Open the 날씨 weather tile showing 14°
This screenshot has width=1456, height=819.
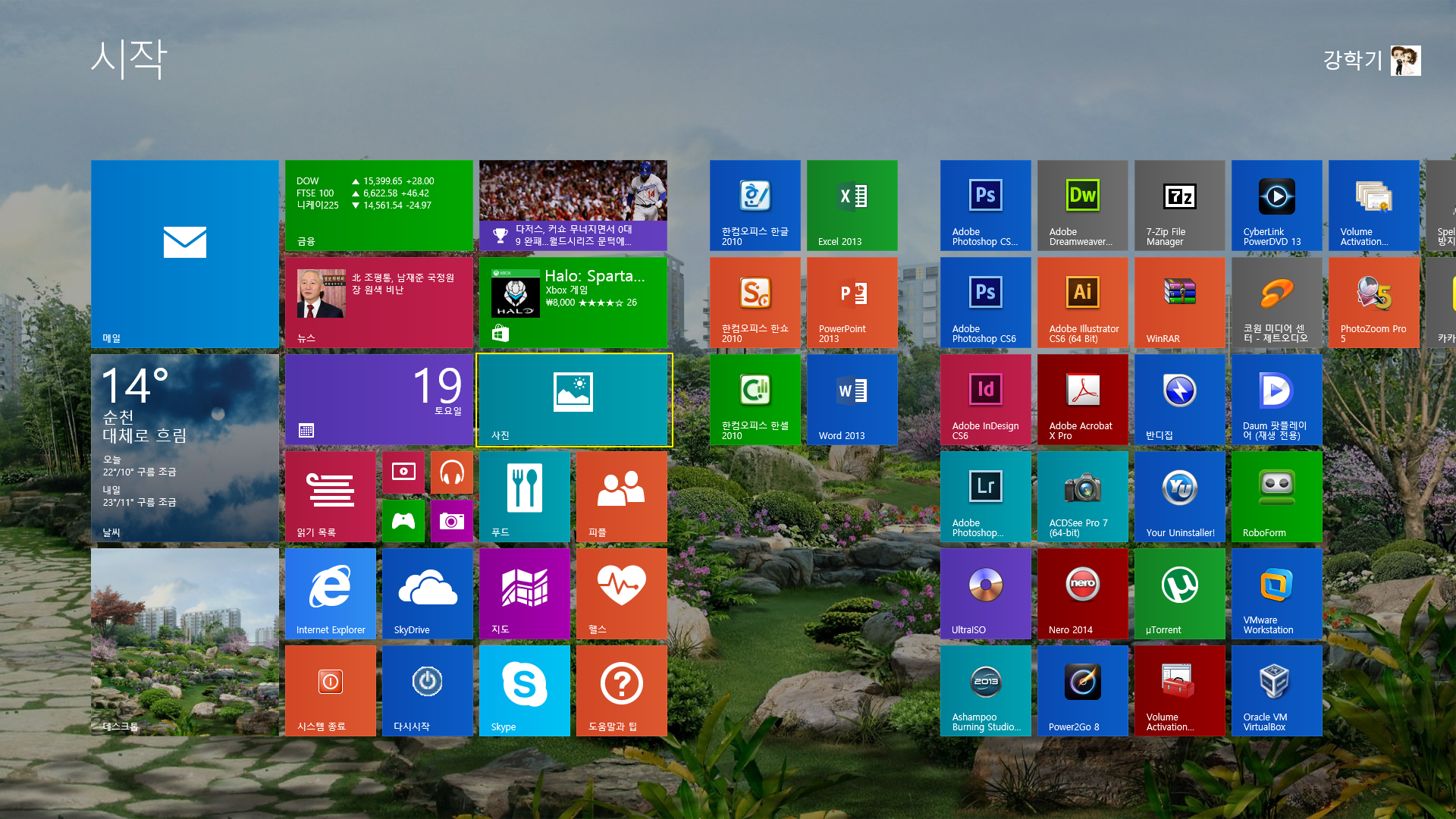point(185,448)
